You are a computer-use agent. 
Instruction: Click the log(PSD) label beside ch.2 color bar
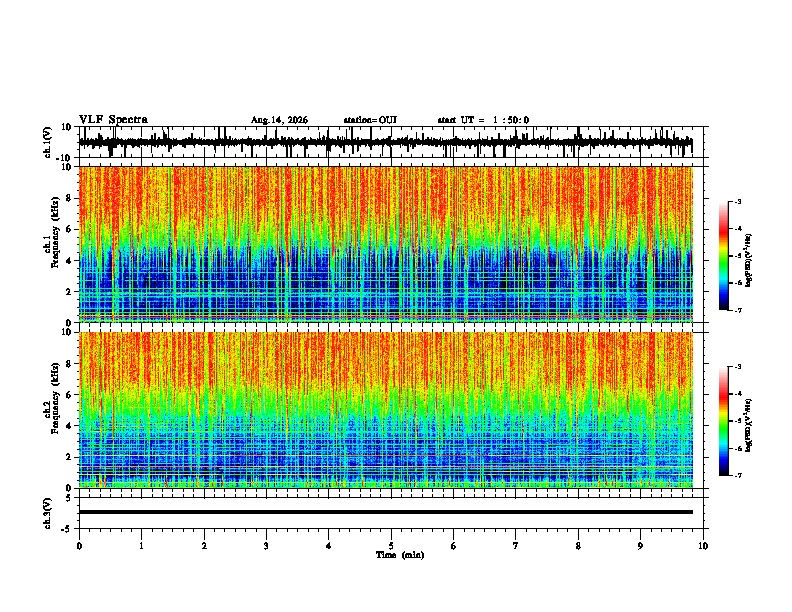coord(748,425)
